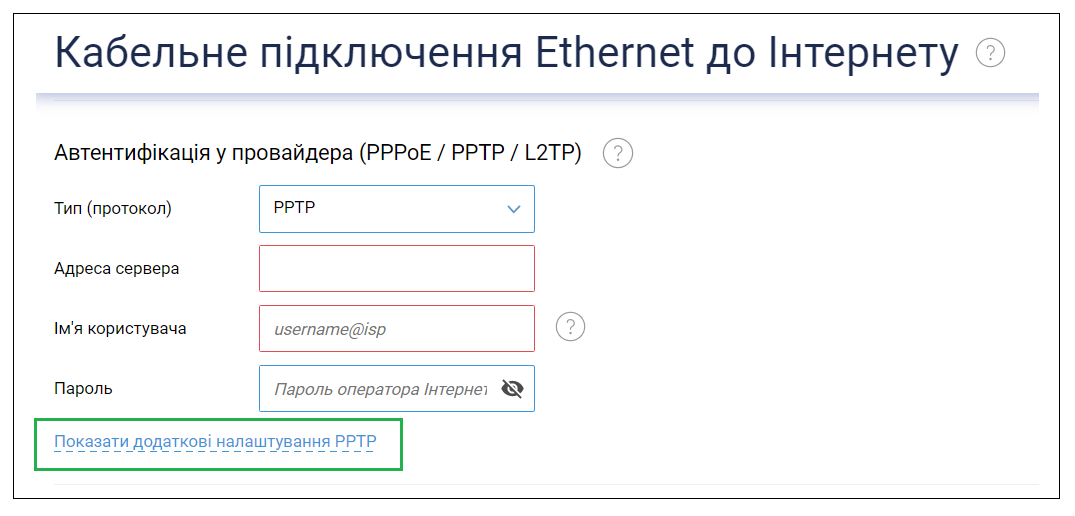Click help icon beside Автентифікація у провайдера
Image resolution: width=1075 pixels, height=516 pixels.
click(618, 153)
